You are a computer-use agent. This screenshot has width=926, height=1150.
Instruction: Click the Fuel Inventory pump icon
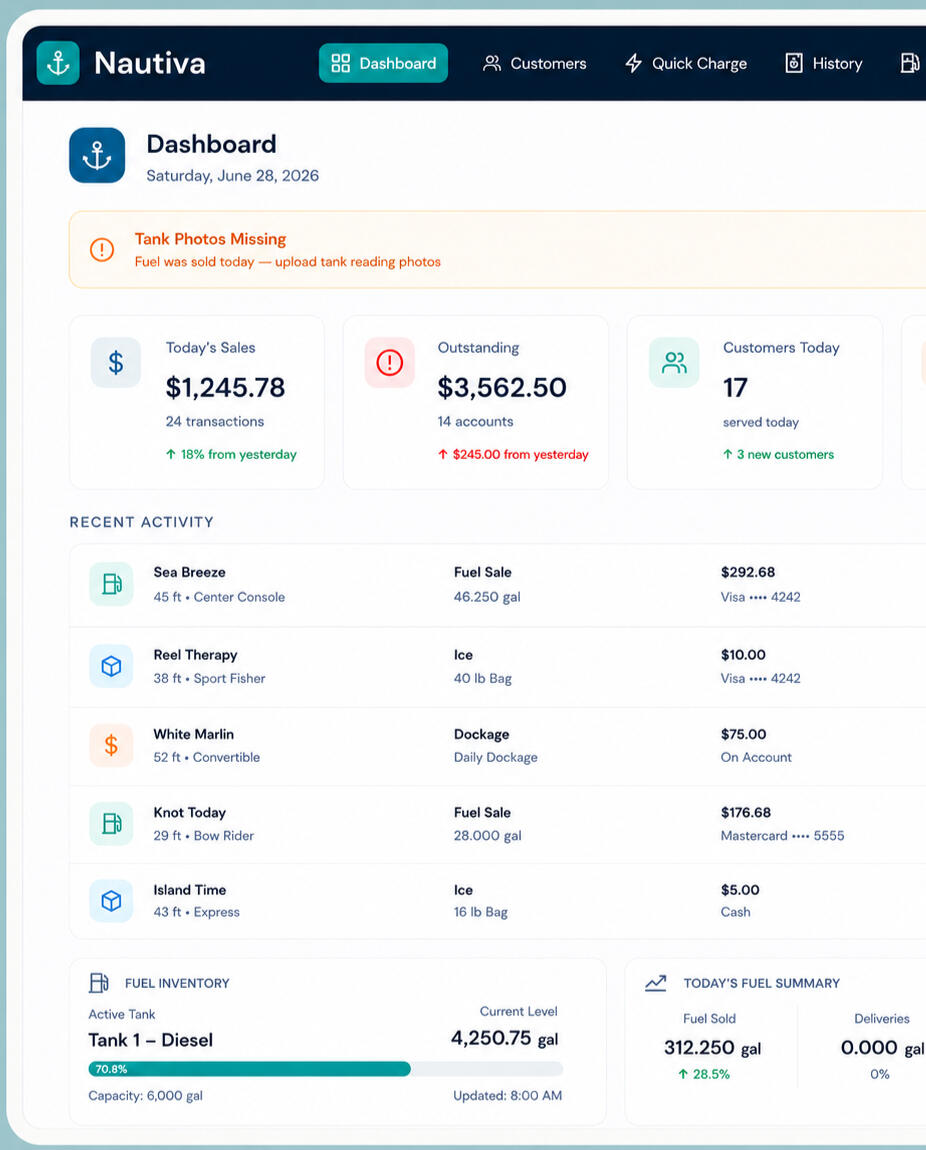point(99,983)
